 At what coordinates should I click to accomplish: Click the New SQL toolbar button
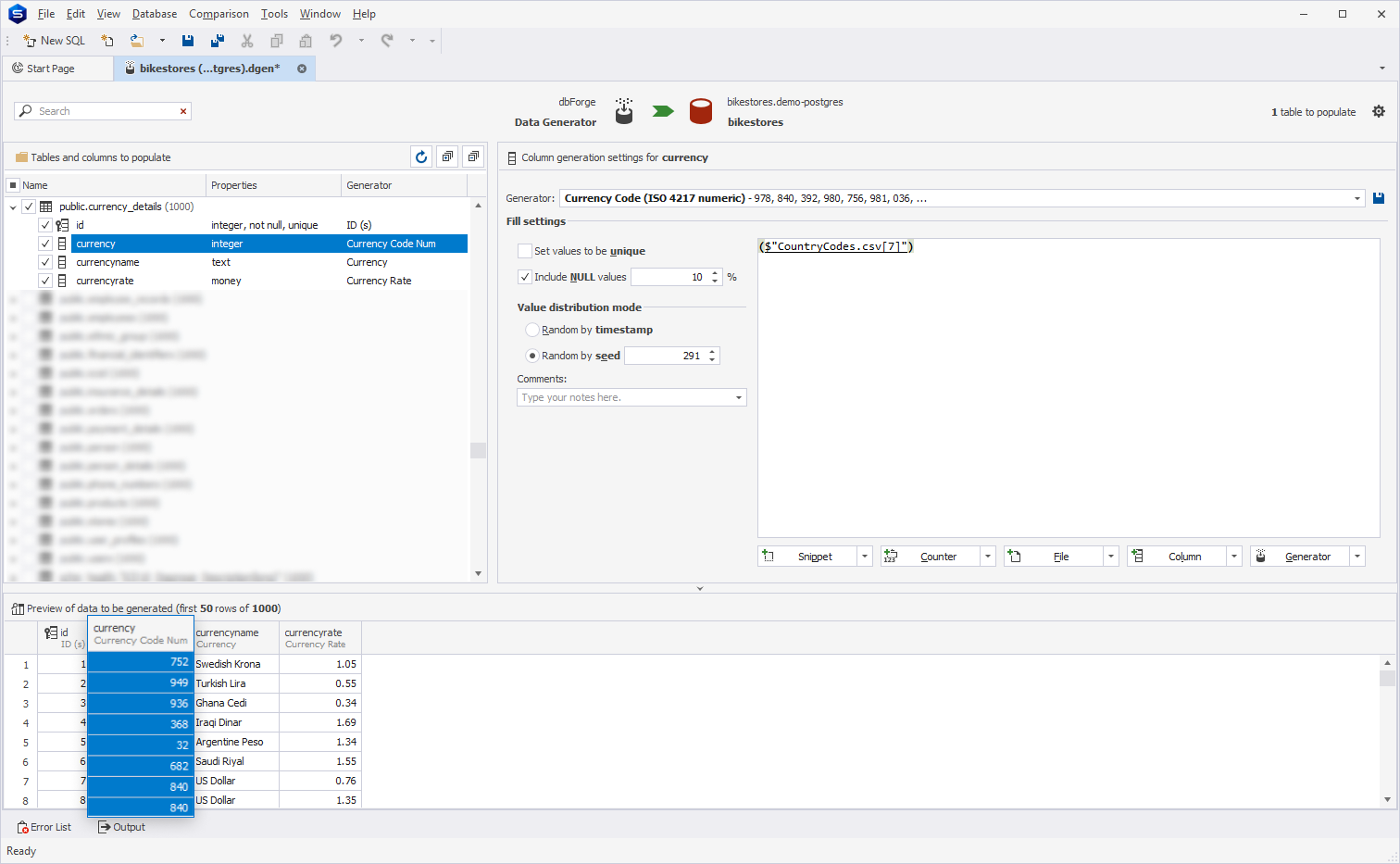pos(54,41)
